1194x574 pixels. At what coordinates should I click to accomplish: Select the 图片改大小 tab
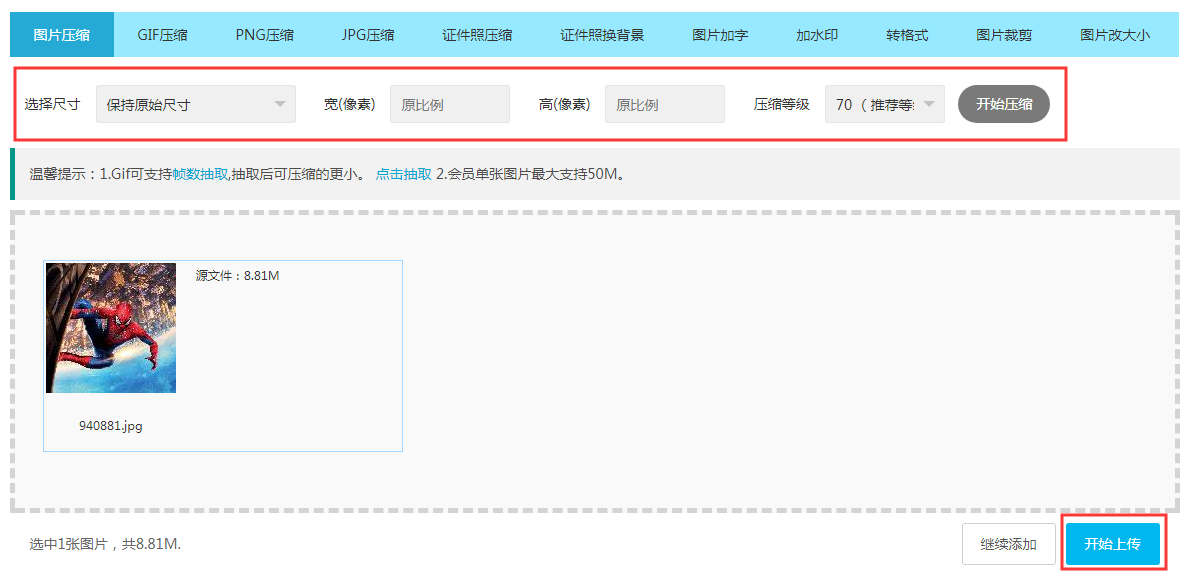[x=1115, y=35]
